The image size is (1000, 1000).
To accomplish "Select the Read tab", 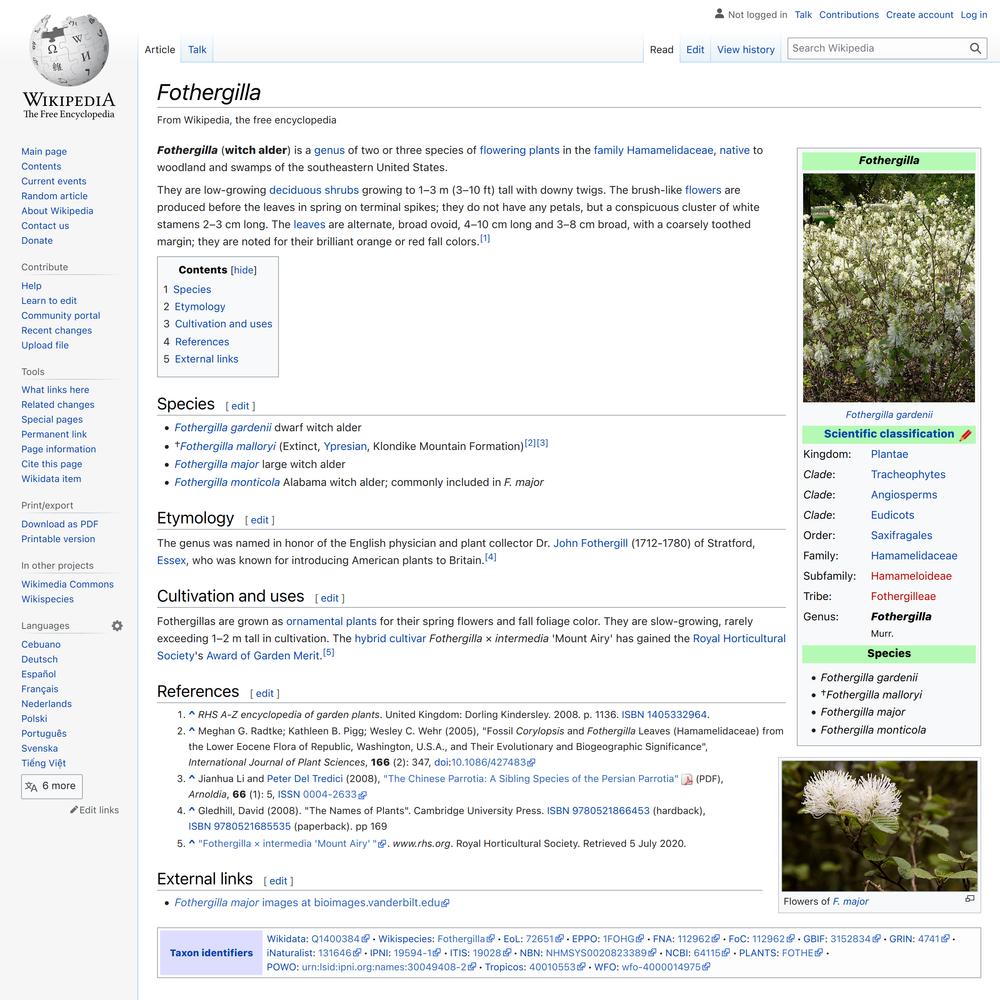I will [661, 50].
